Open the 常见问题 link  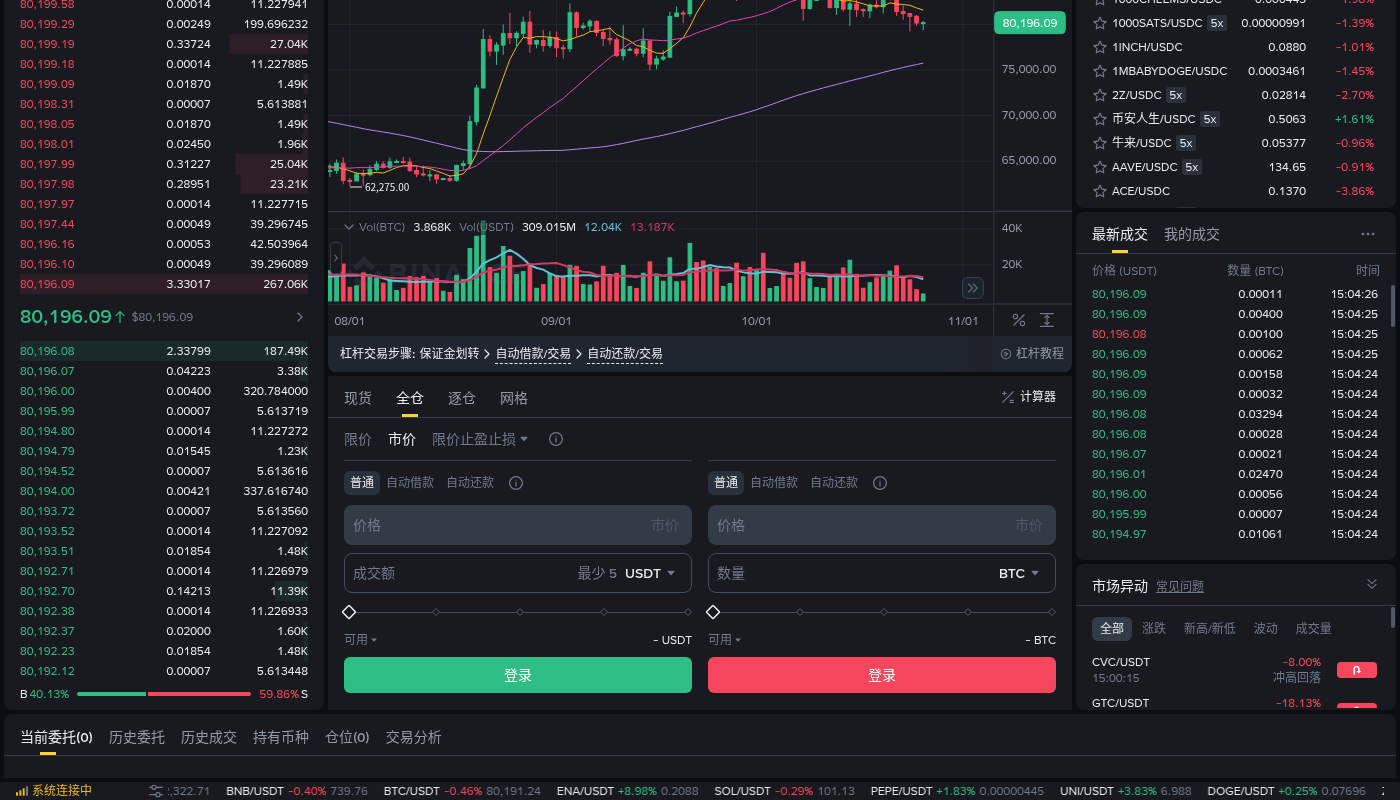click(x=1180, y=586)
